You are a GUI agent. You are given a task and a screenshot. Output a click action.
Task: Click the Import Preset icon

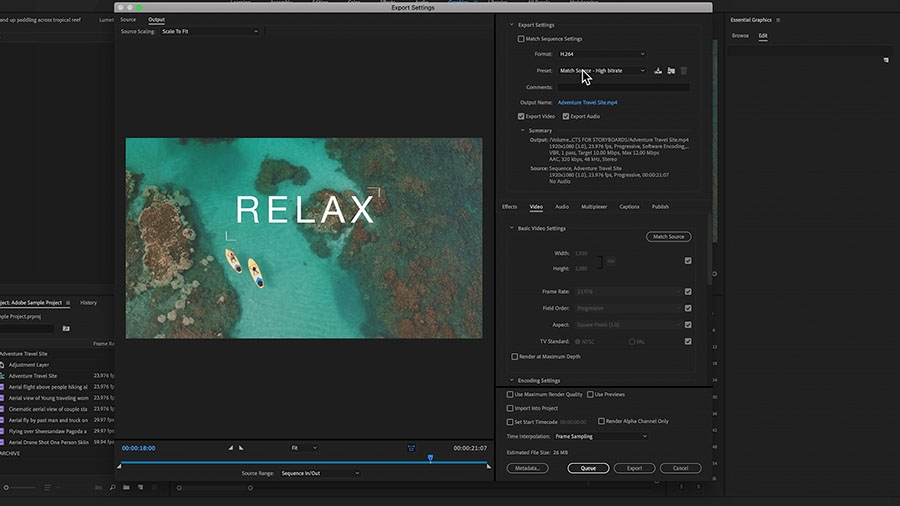point(671,71)
